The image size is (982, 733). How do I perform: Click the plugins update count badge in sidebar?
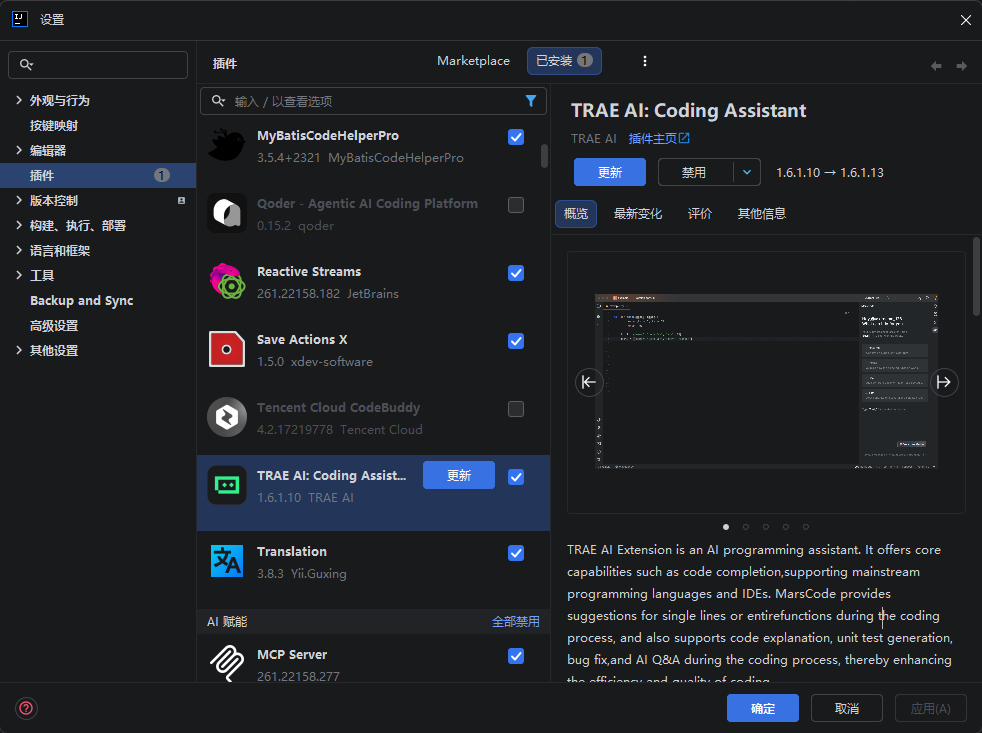(x=162, y=175)
